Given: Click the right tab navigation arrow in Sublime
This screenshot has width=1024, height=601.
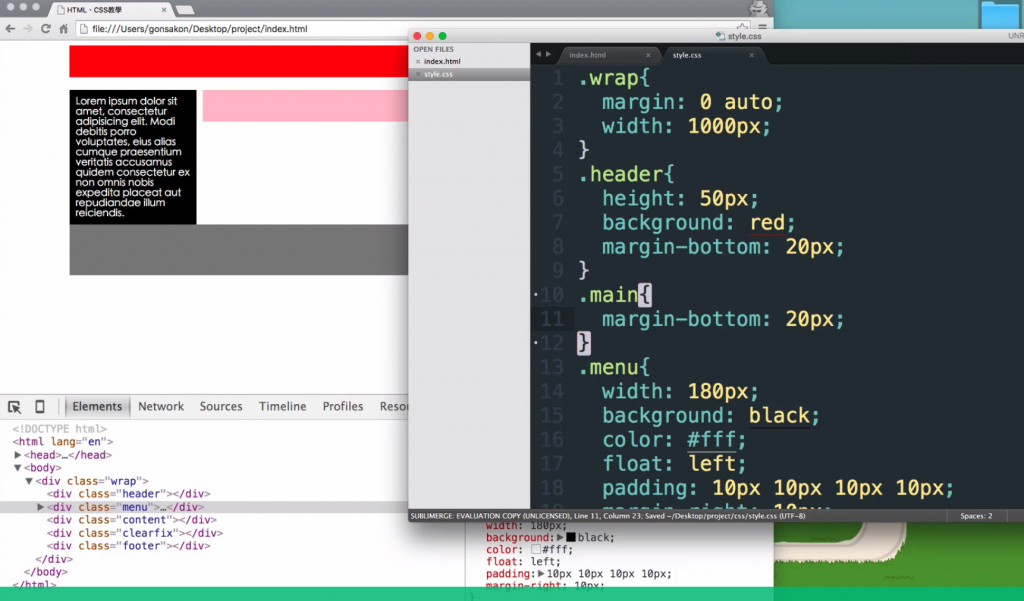Looking at the screenshot, I should [x=549, y=54].
